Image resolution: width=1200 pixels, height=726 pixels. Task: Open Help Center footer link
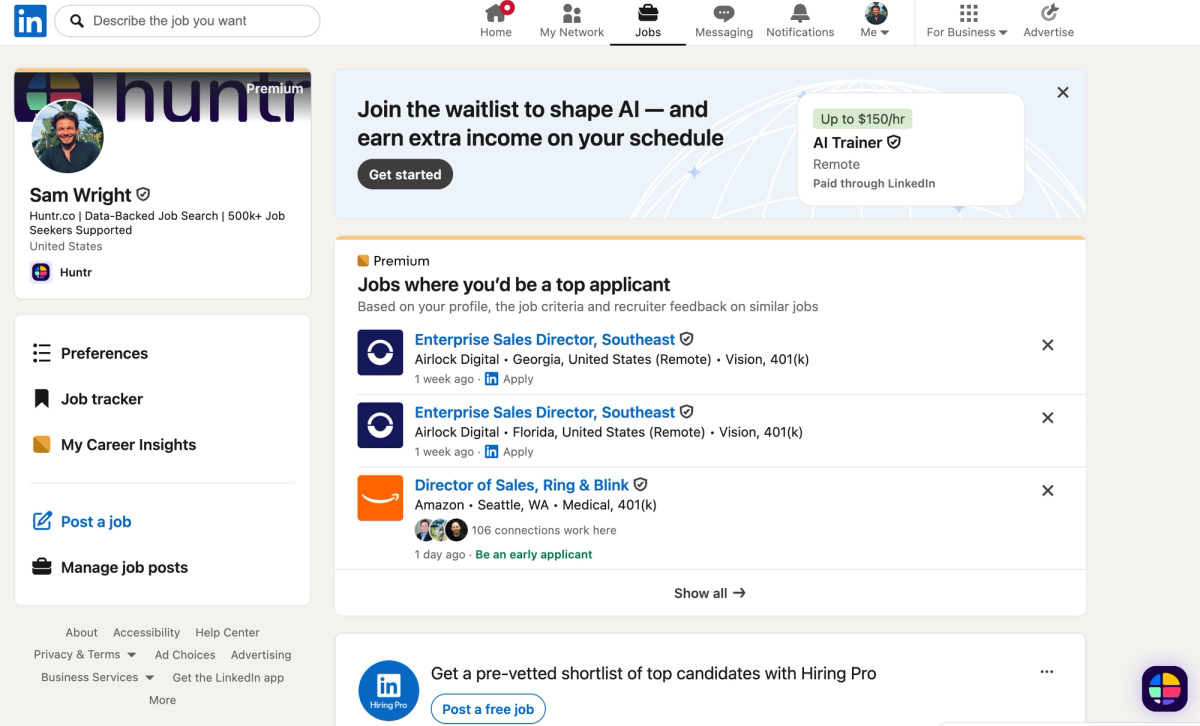tap(227, 633)
